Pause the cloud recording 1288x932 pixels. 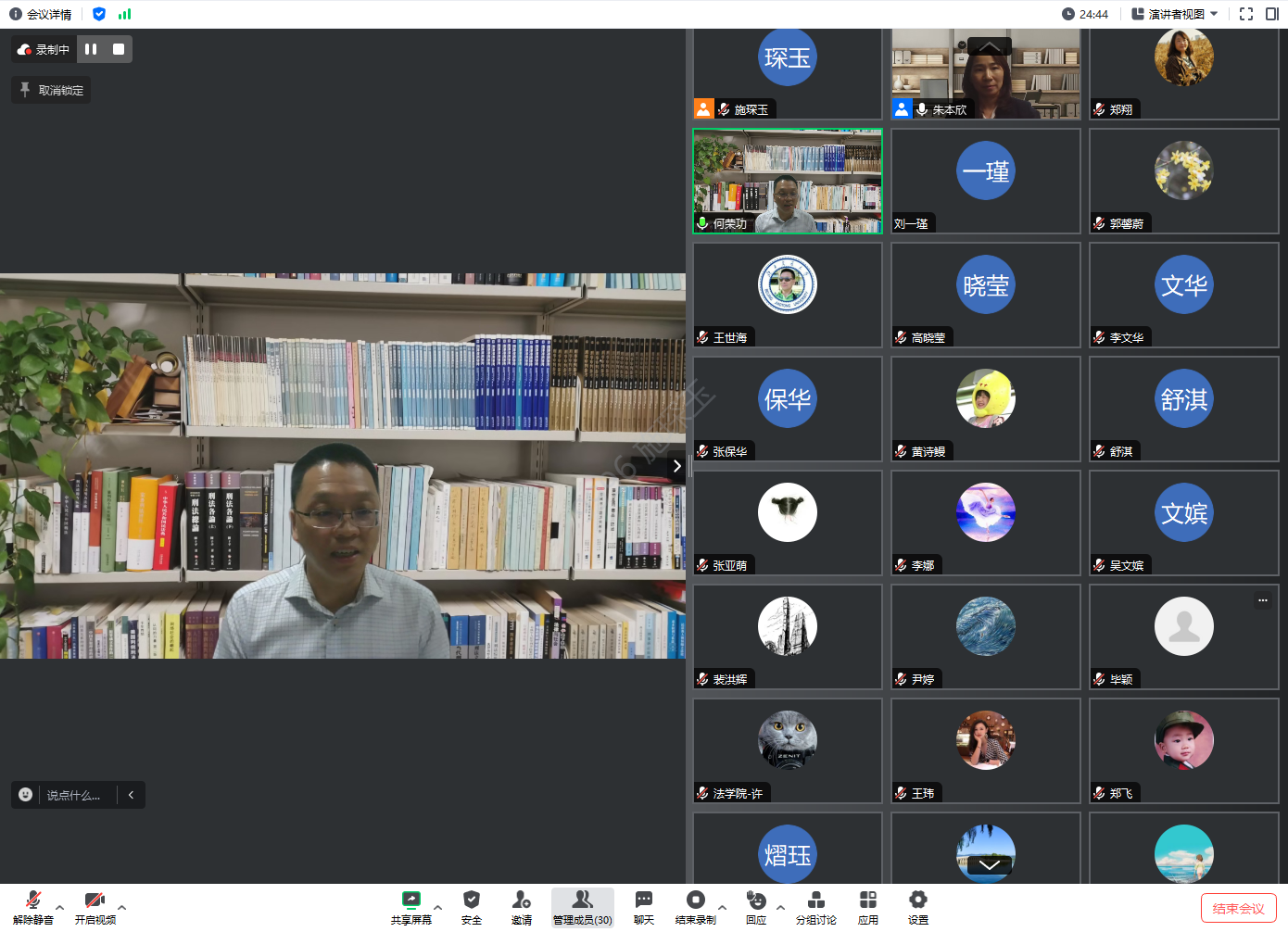91,49
